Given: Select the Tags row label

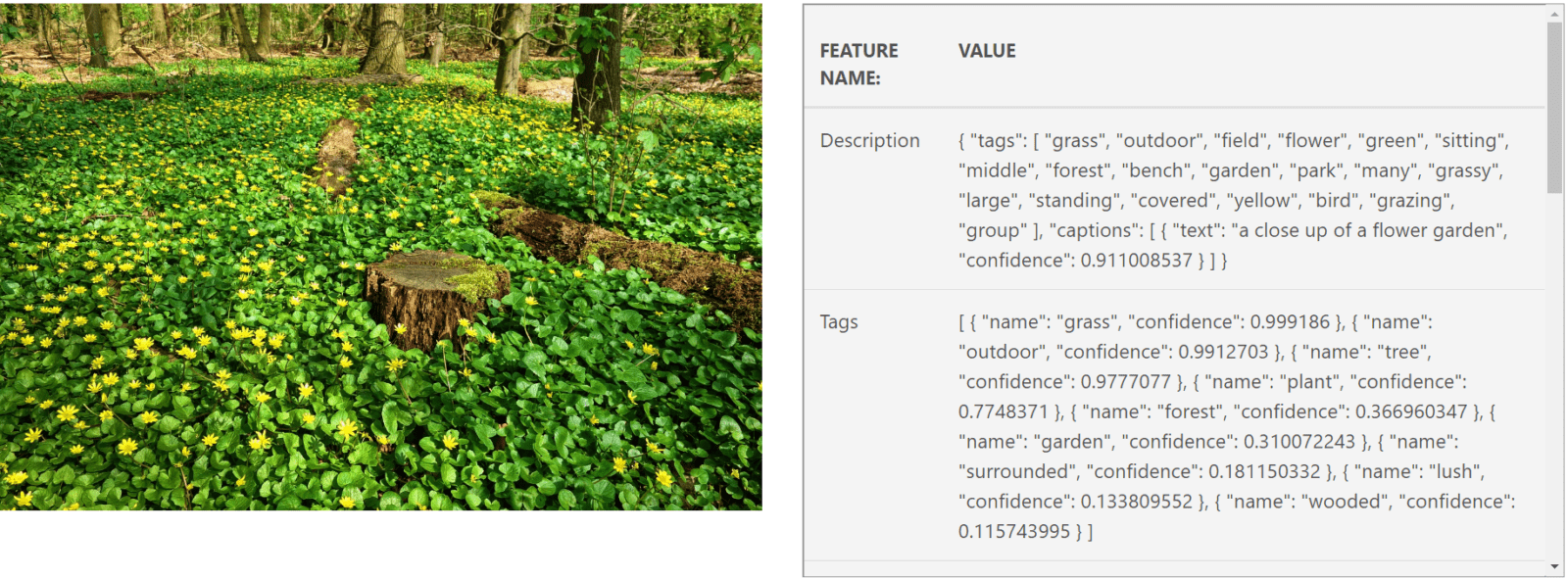Looking at the screenshot, I should pos(839,322).
